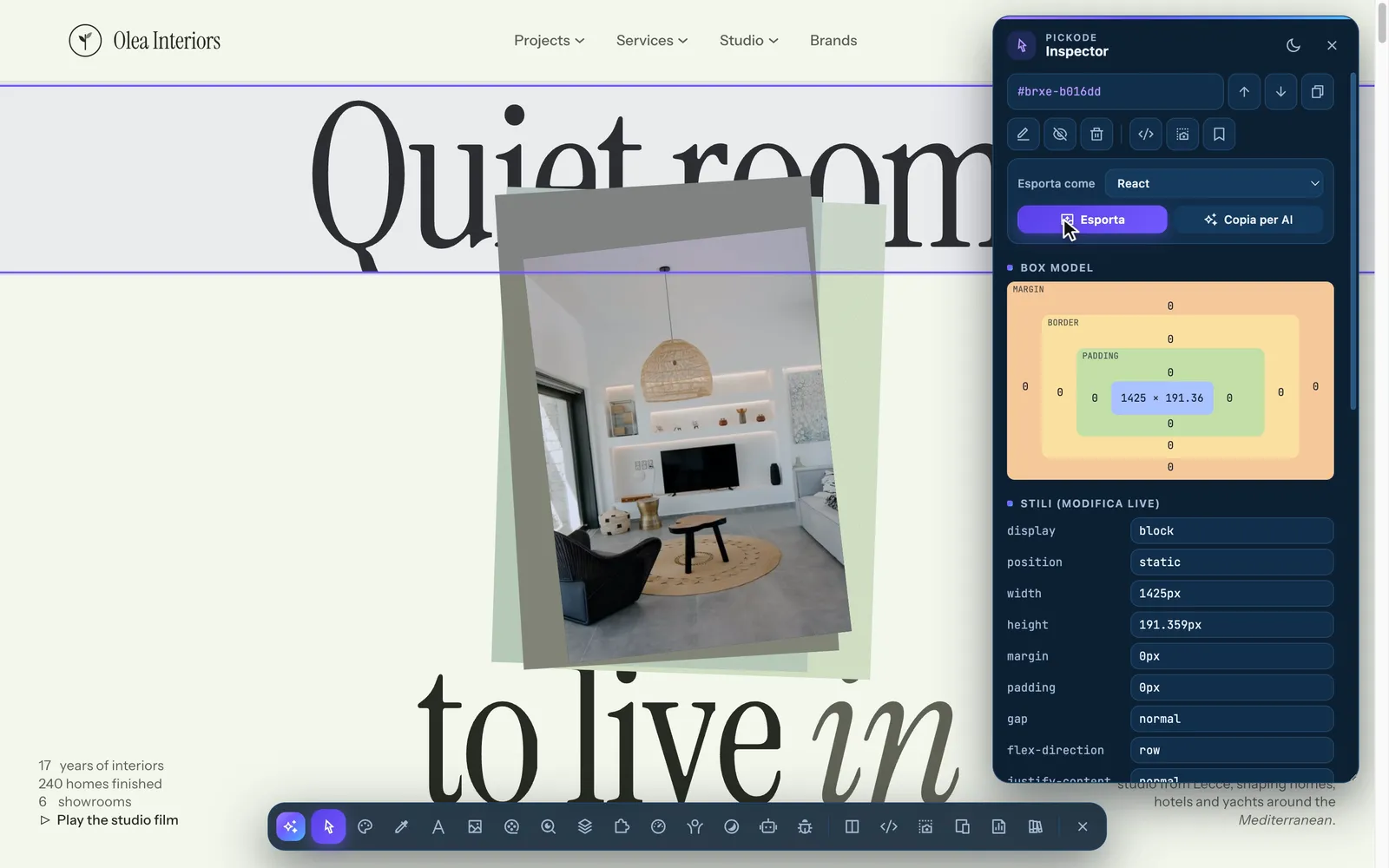Open the library books icon in bottom toolbar
Screen dimensions: 1389x868
pos(1036,827)
